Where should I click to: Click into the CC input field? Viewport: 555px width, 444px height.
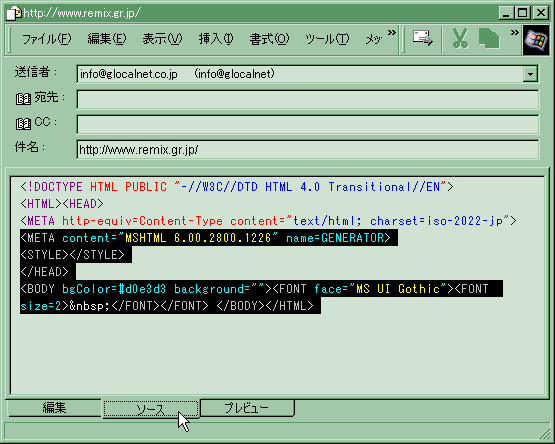click(x=308, y=124)
